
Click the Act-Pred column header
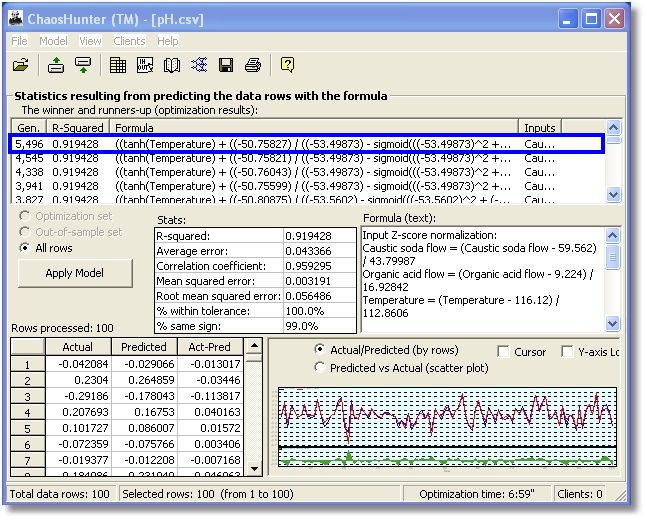pos(210,347)
